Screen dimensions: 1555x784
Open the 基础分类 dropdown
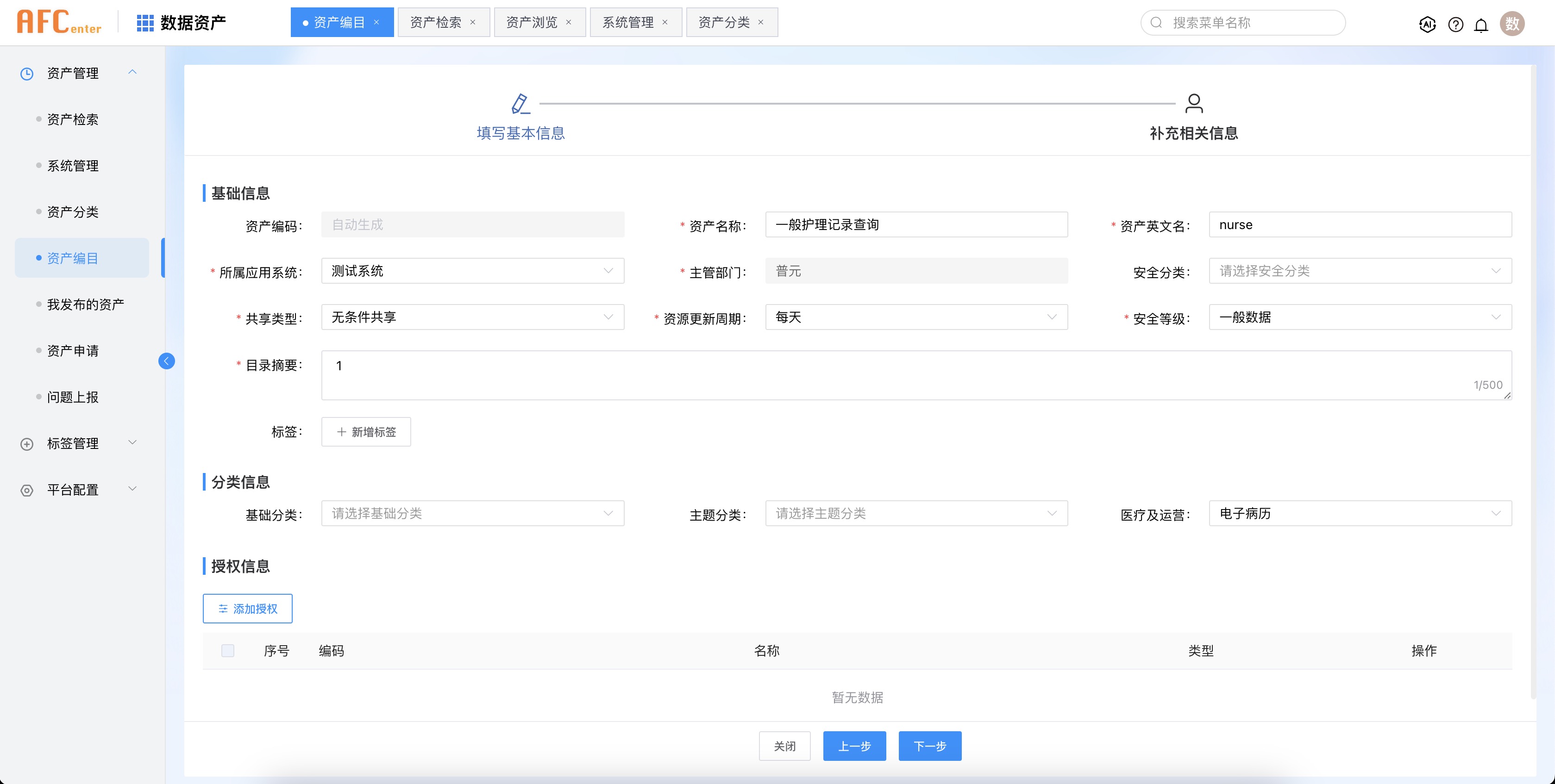[473, 513]
